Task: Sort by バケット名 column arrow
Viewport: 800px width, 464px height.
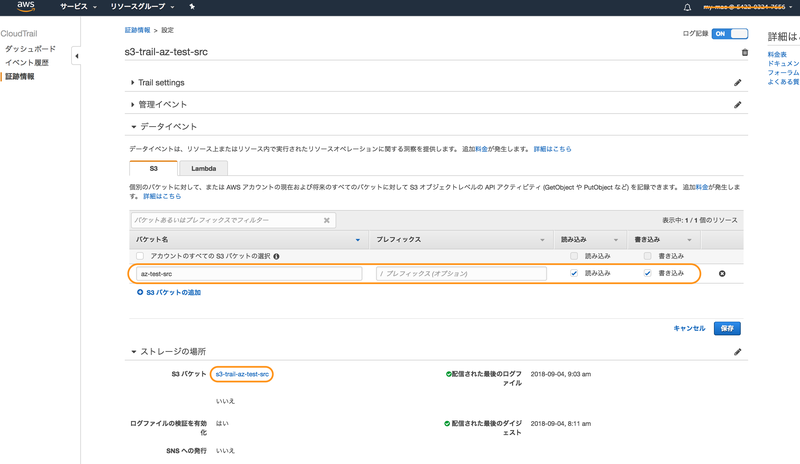Action: [x=358, y=240]
